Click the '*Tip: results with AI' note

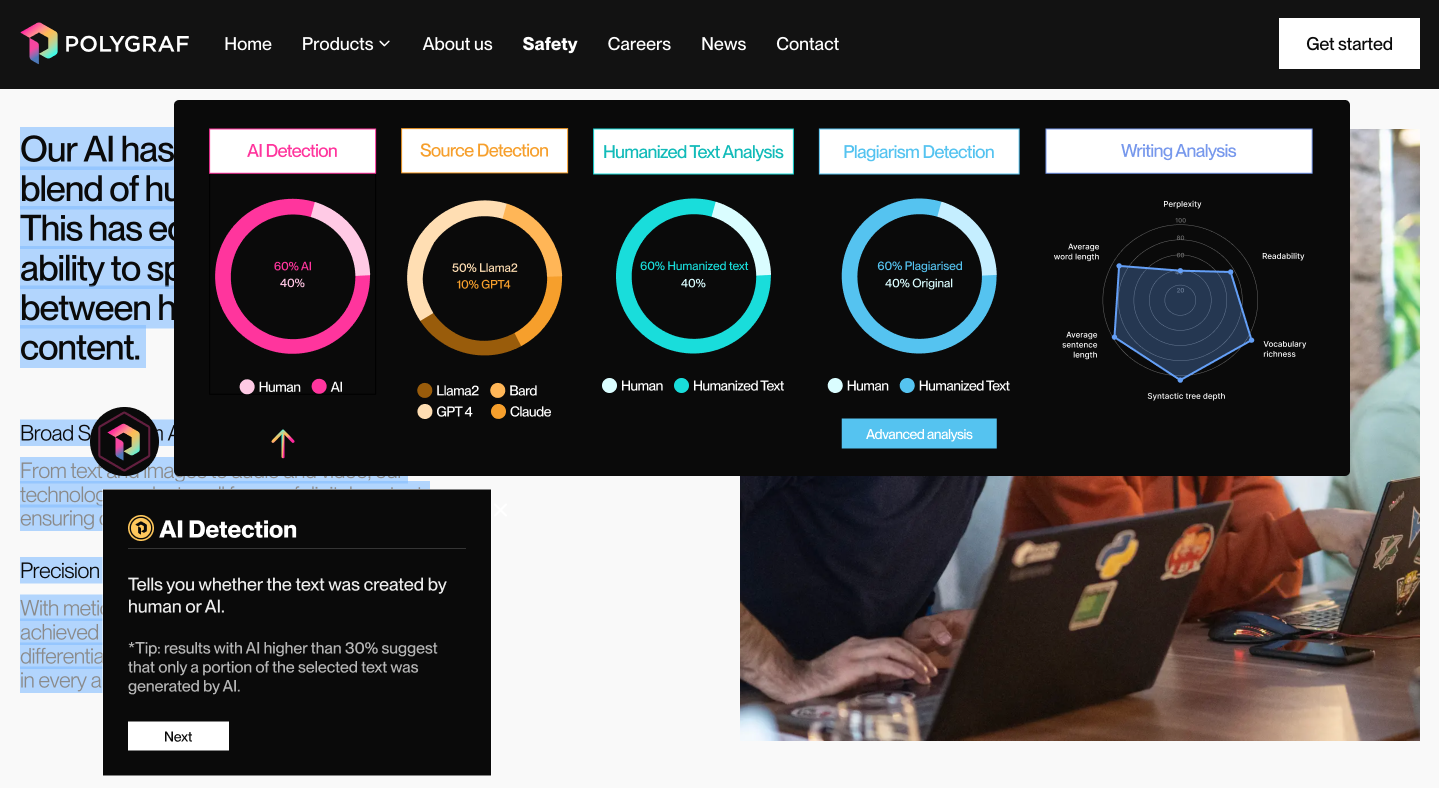point(283,667)
